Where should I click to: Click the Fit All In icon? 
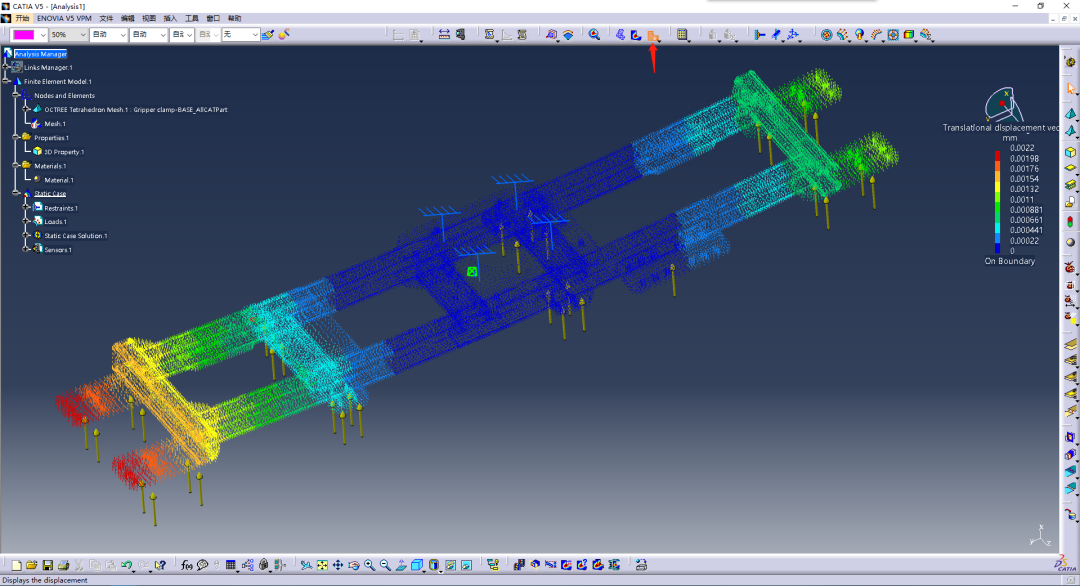point(321,565)
